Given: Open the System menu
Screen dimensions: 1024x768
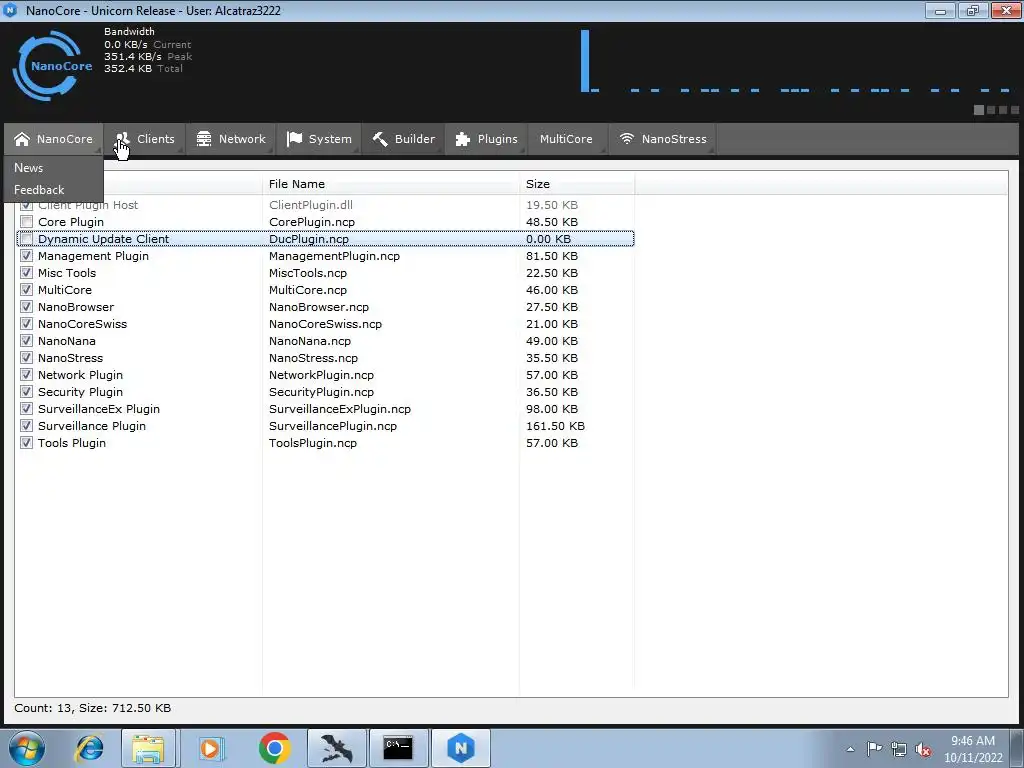Looking at the screenshot, I should click(x=319, y=139).
